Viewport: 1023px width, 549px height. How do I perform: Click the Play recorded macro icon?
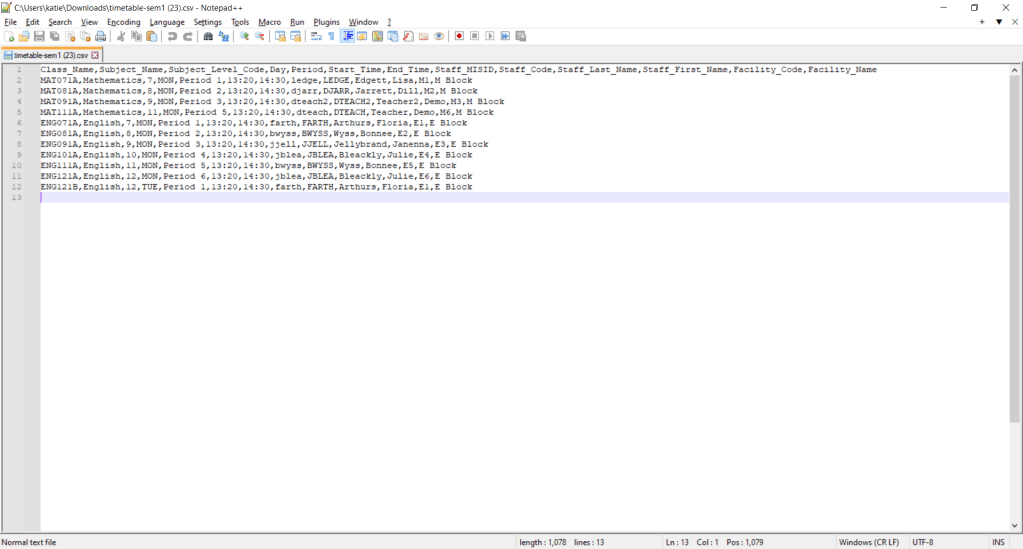pos(490,37)
